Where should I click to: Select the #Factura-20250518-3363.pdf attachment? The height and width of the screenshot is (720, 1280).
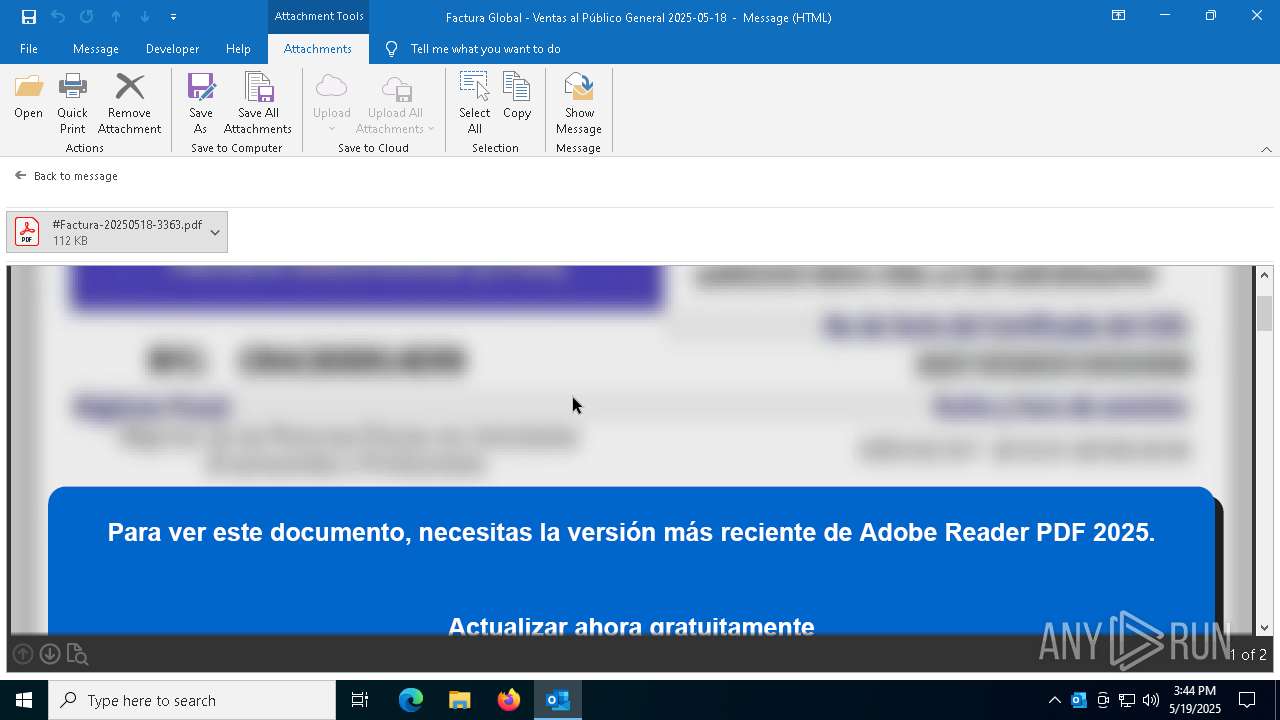[117, 232]
